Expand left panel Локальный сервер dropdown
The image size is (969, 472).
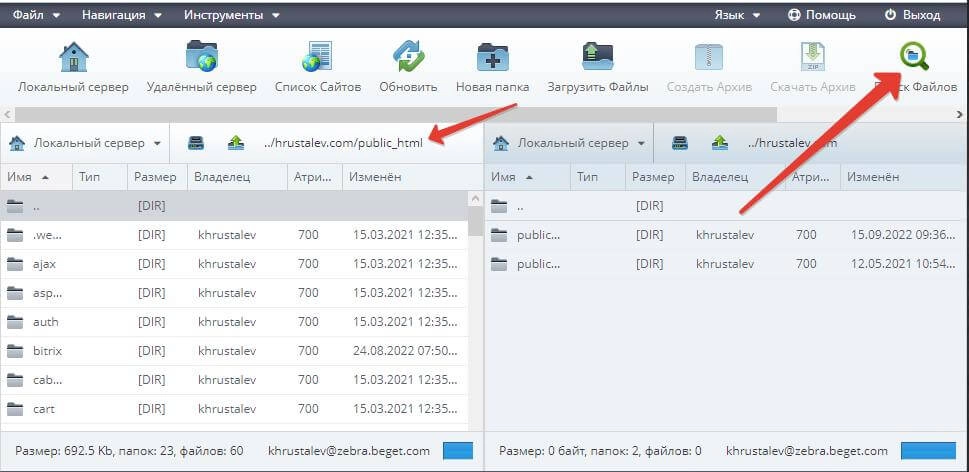(x=157, y=143)
